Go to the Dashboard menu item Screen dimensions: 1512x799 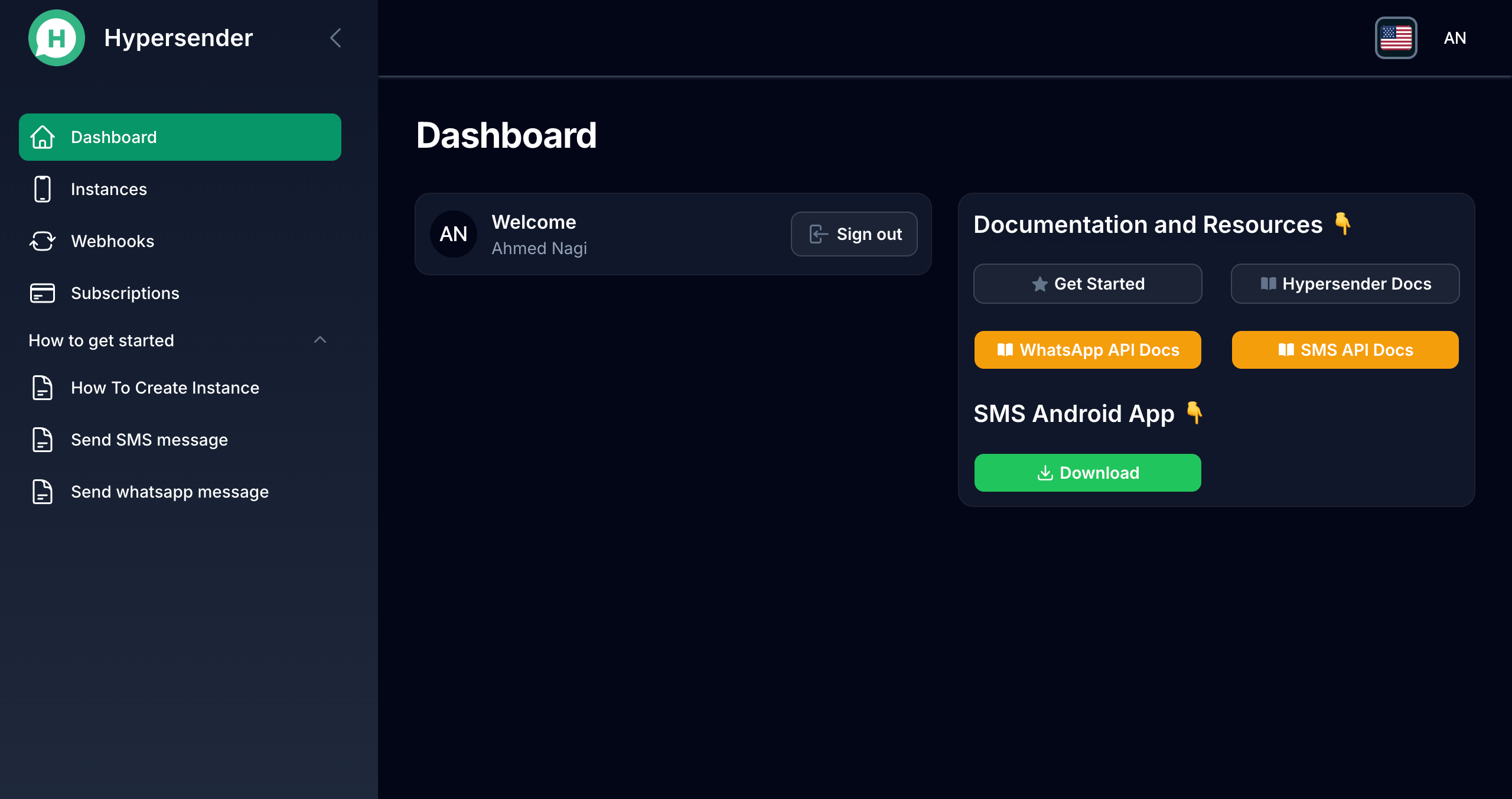[180, 137]
